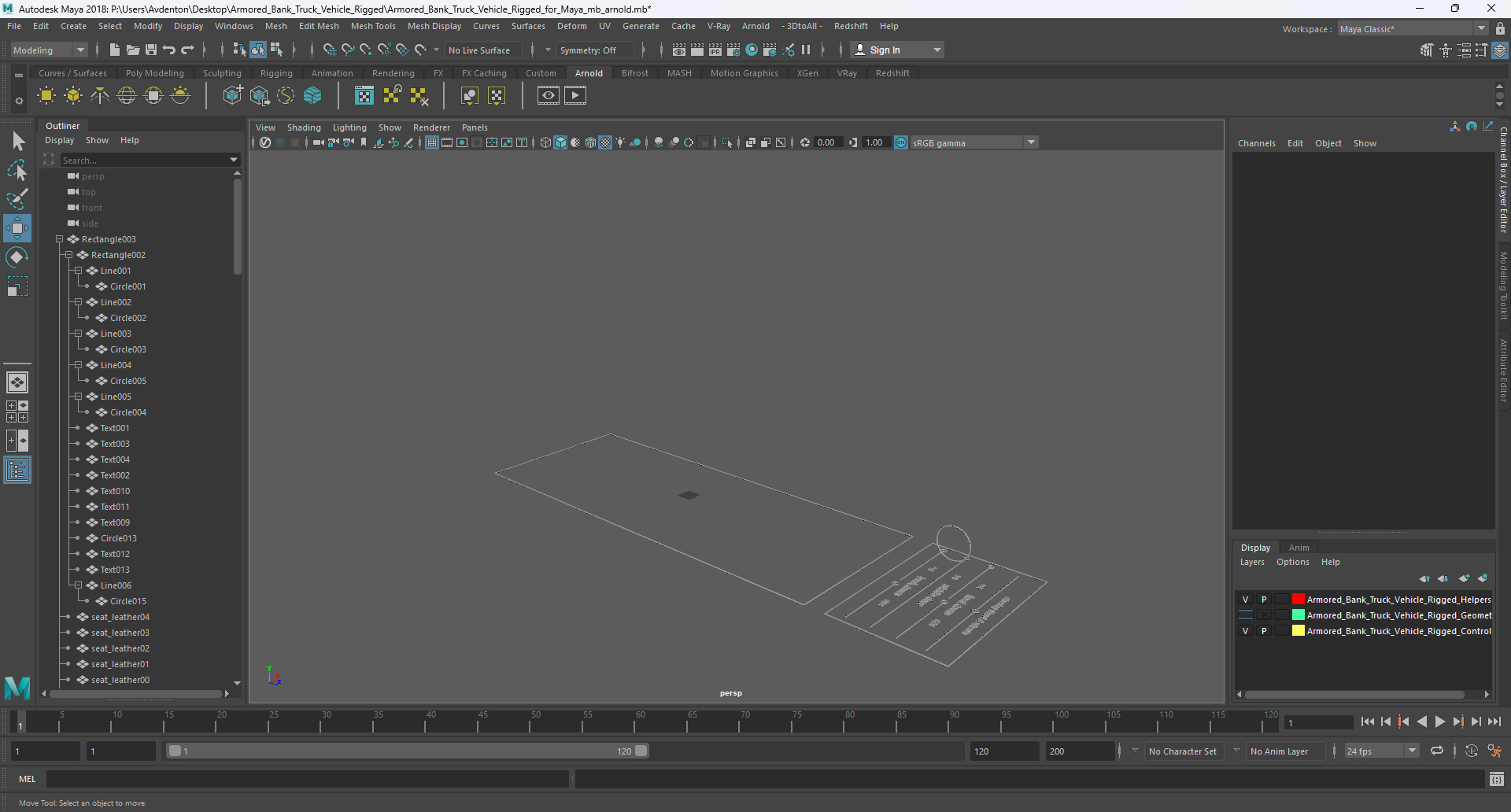This screenshot has width=1511, height=812.
Task: Toggle the Outliner layout icon
Action: pos(17,471)
